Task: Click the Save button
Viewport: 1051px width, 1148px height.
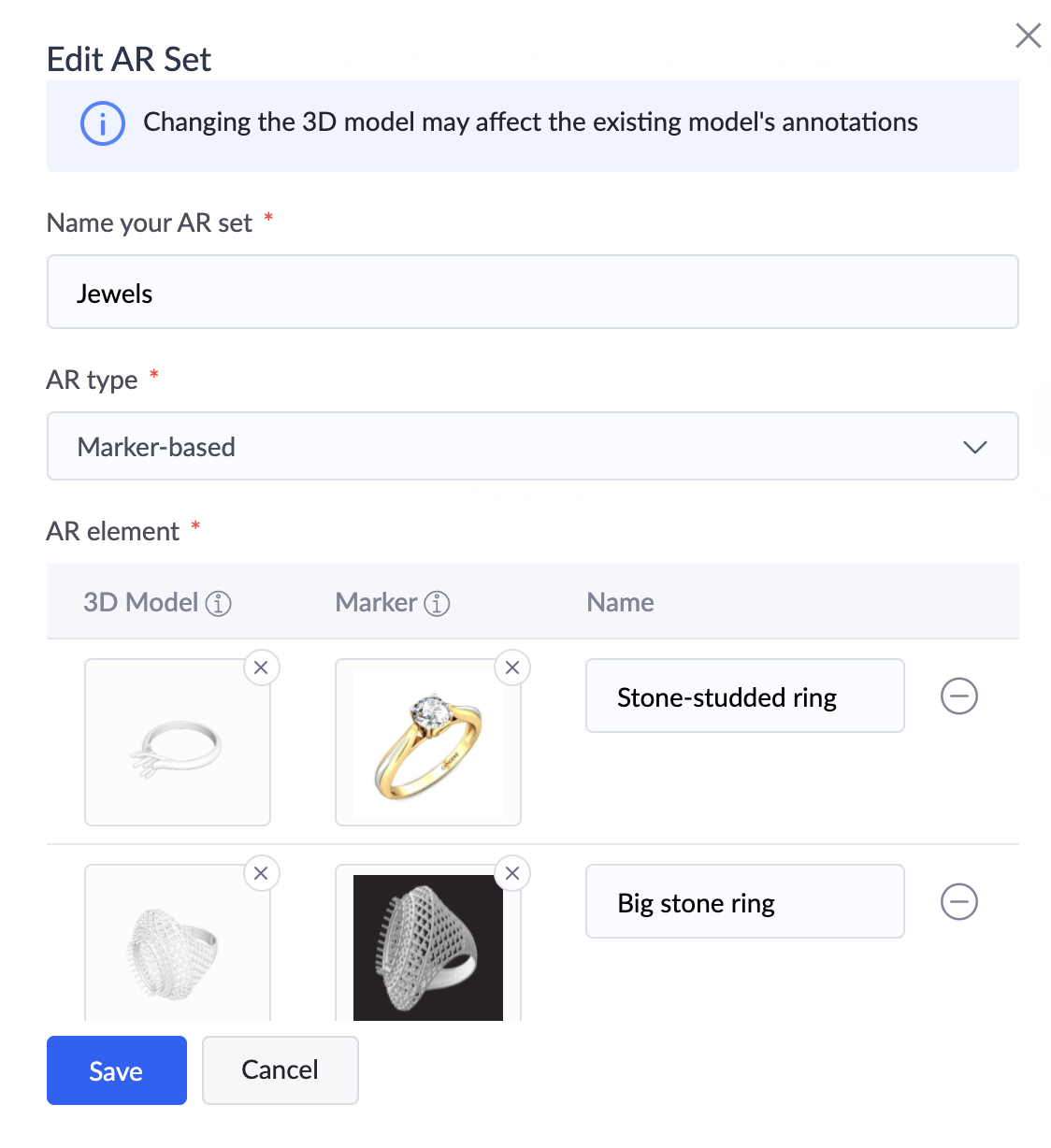Action: point(117,1070)
